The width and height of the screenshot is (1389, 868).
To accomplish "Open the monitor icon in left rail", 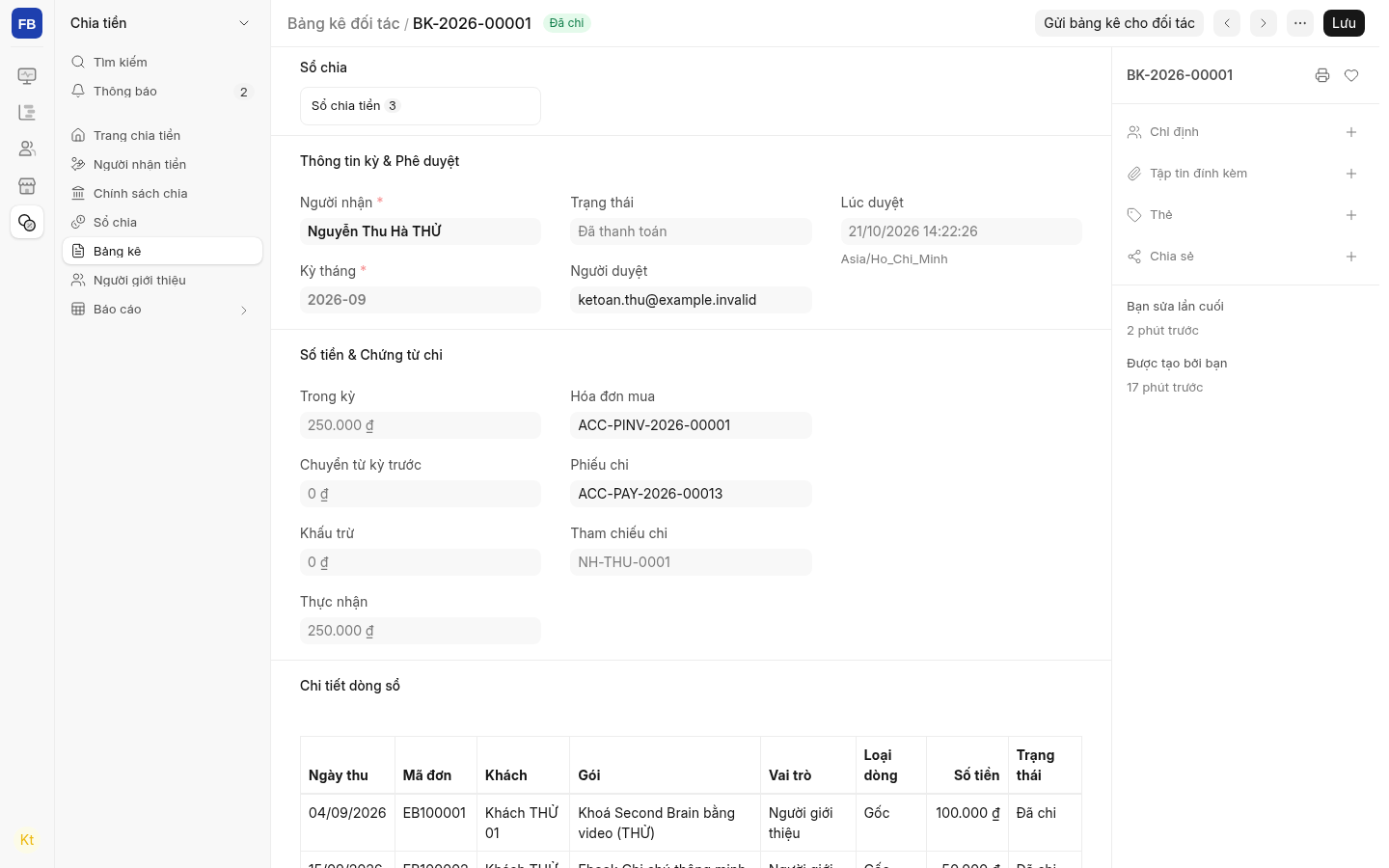I will (x=27, y=76).
